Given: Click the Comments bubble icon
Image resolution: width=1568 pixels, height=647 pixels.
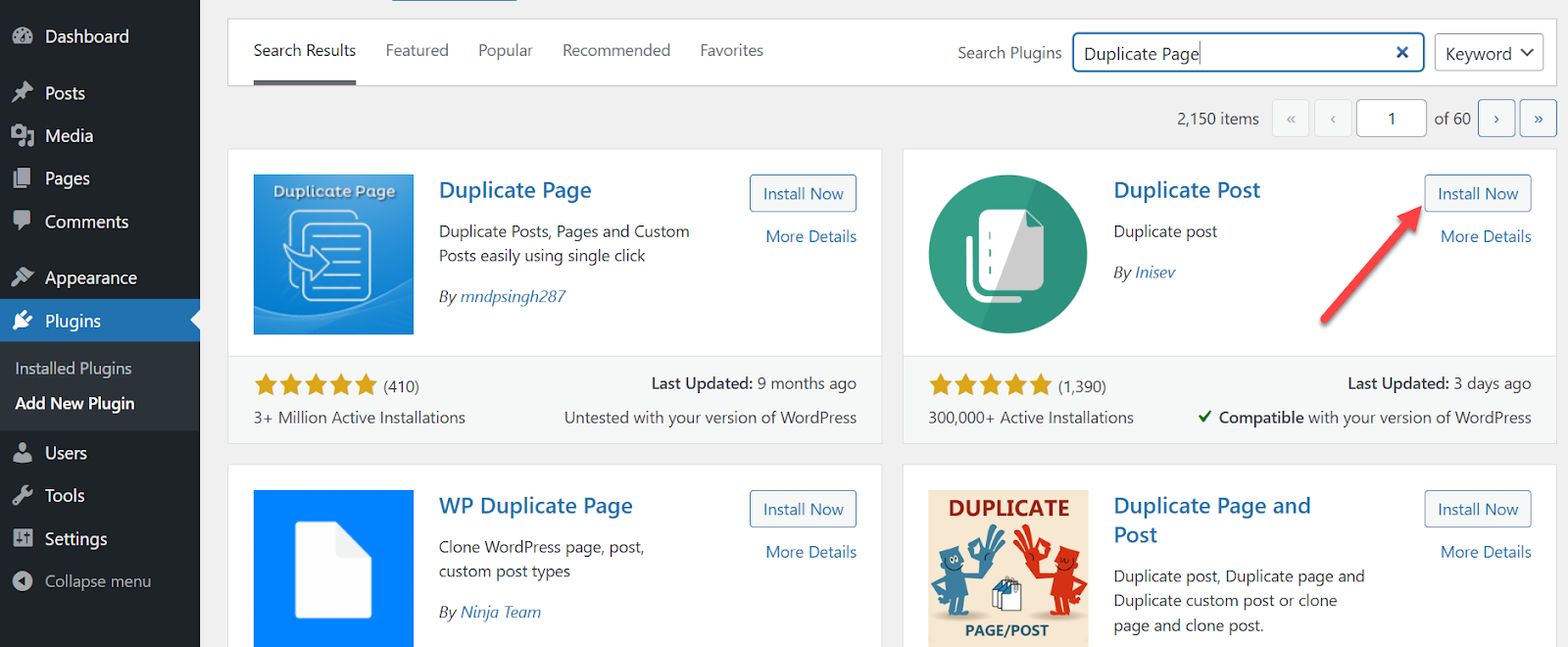Looking at the screenshot, I should pos(23,221).
